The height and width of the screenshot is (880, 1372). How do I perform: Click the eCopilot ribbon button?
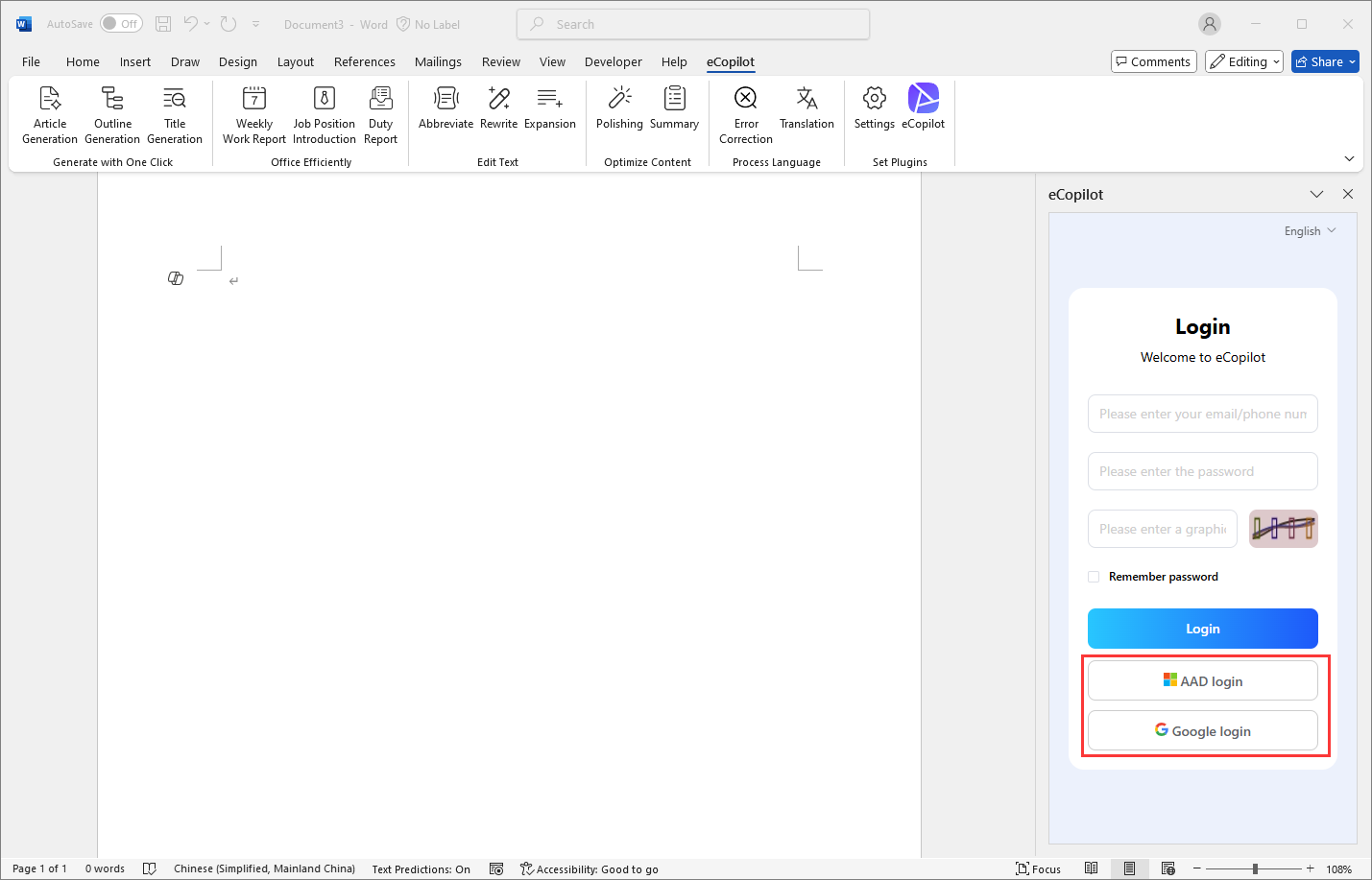(x=924, y=107)
